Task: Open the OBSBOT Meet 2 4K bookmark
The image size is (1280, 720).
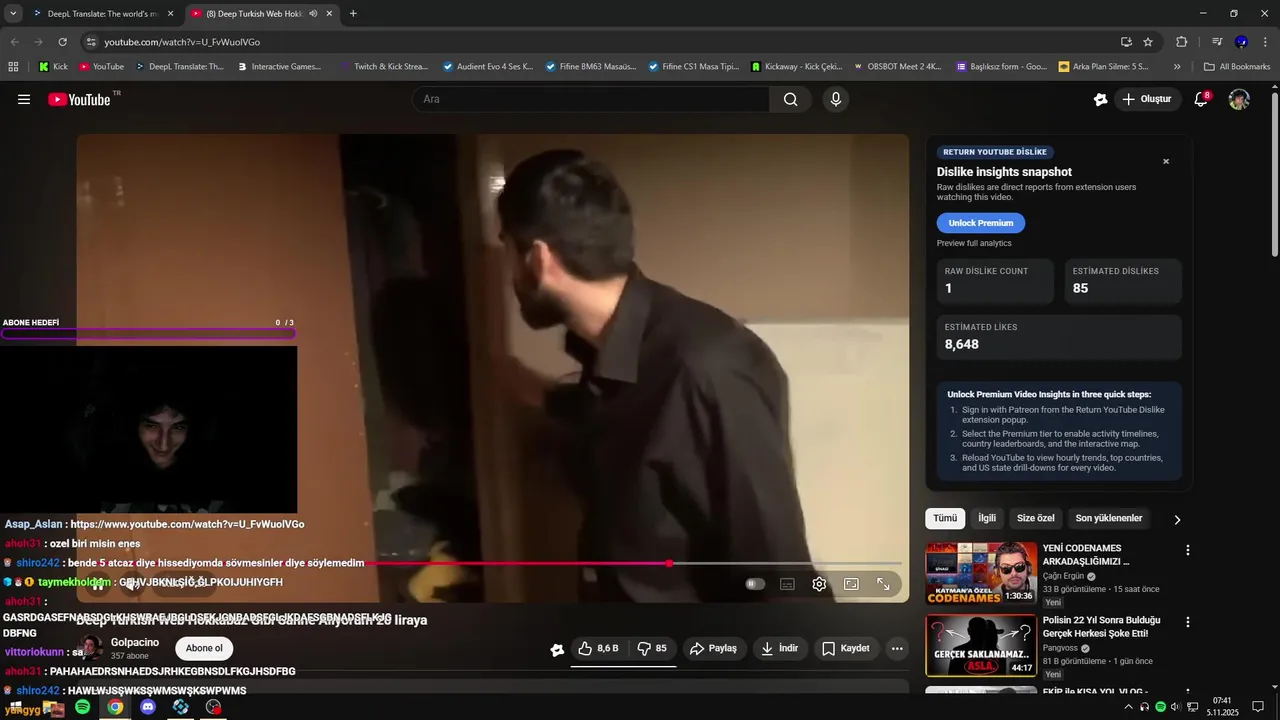Action: [x=897, y=67]
